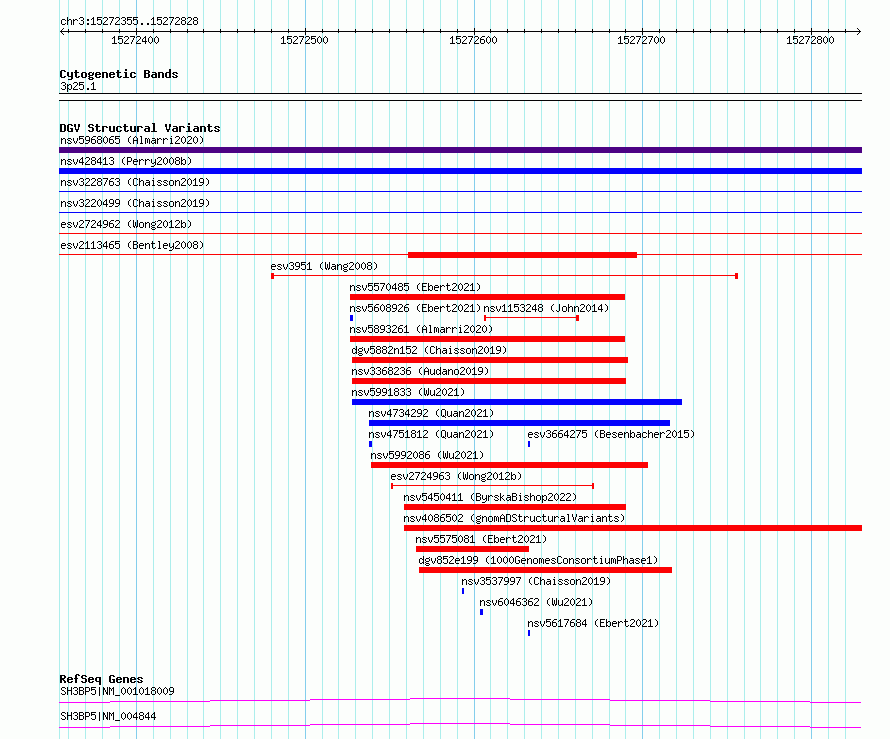Click the nsv3537997 (Chaisson2019) label

tap(536, 581)
